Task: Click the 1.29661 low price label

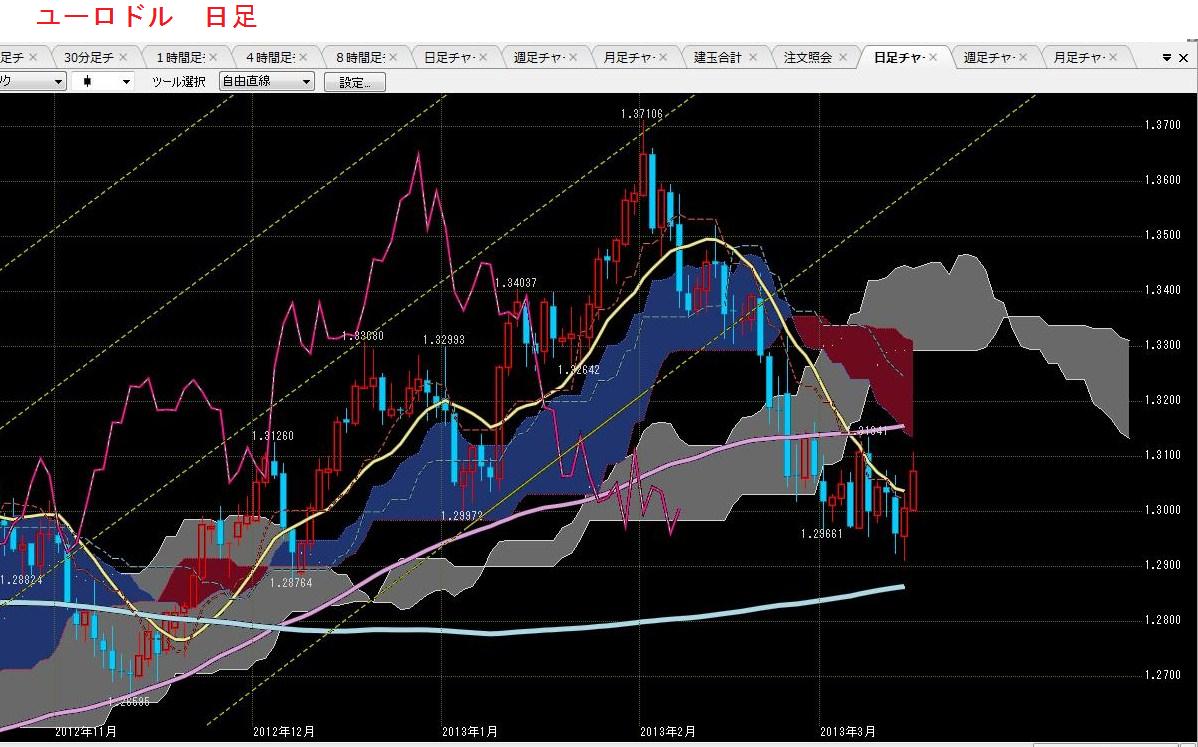Action: [821, 534]
